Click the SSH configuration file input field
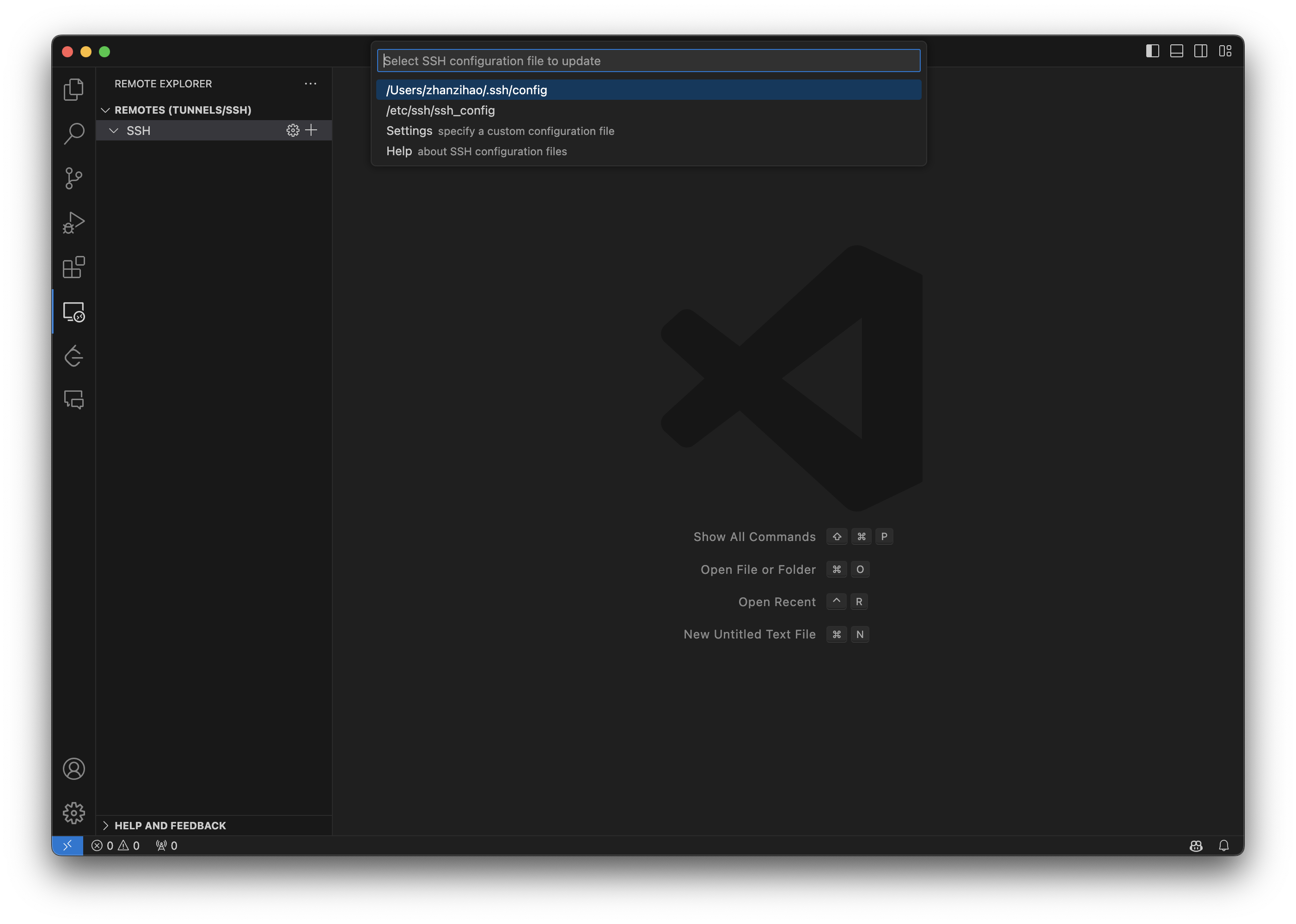The image size is (1296, 924). point(648,61)
